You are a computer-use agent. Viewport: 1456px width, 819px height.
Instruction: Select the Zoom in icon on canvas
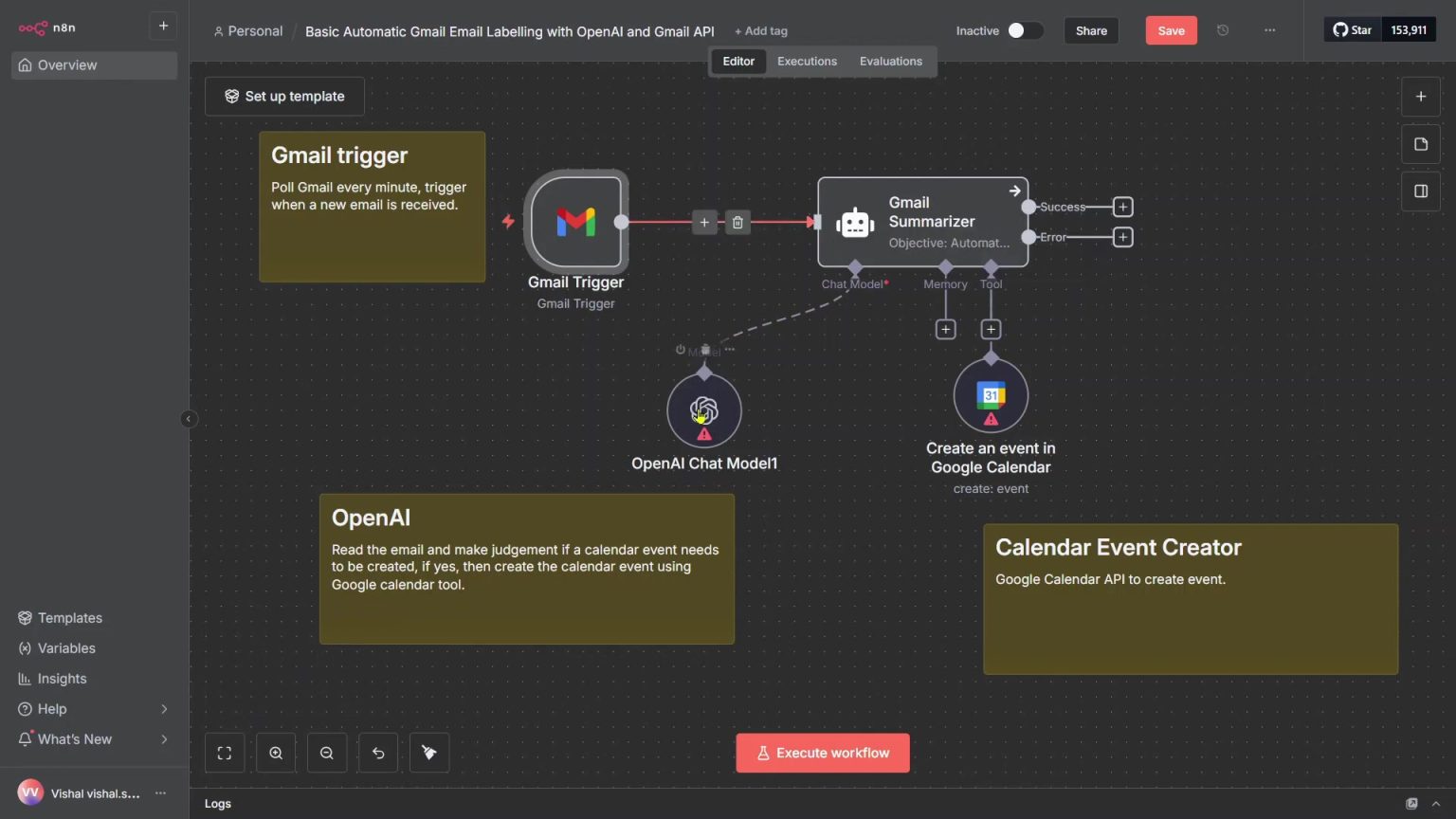(x=275, y=752)
